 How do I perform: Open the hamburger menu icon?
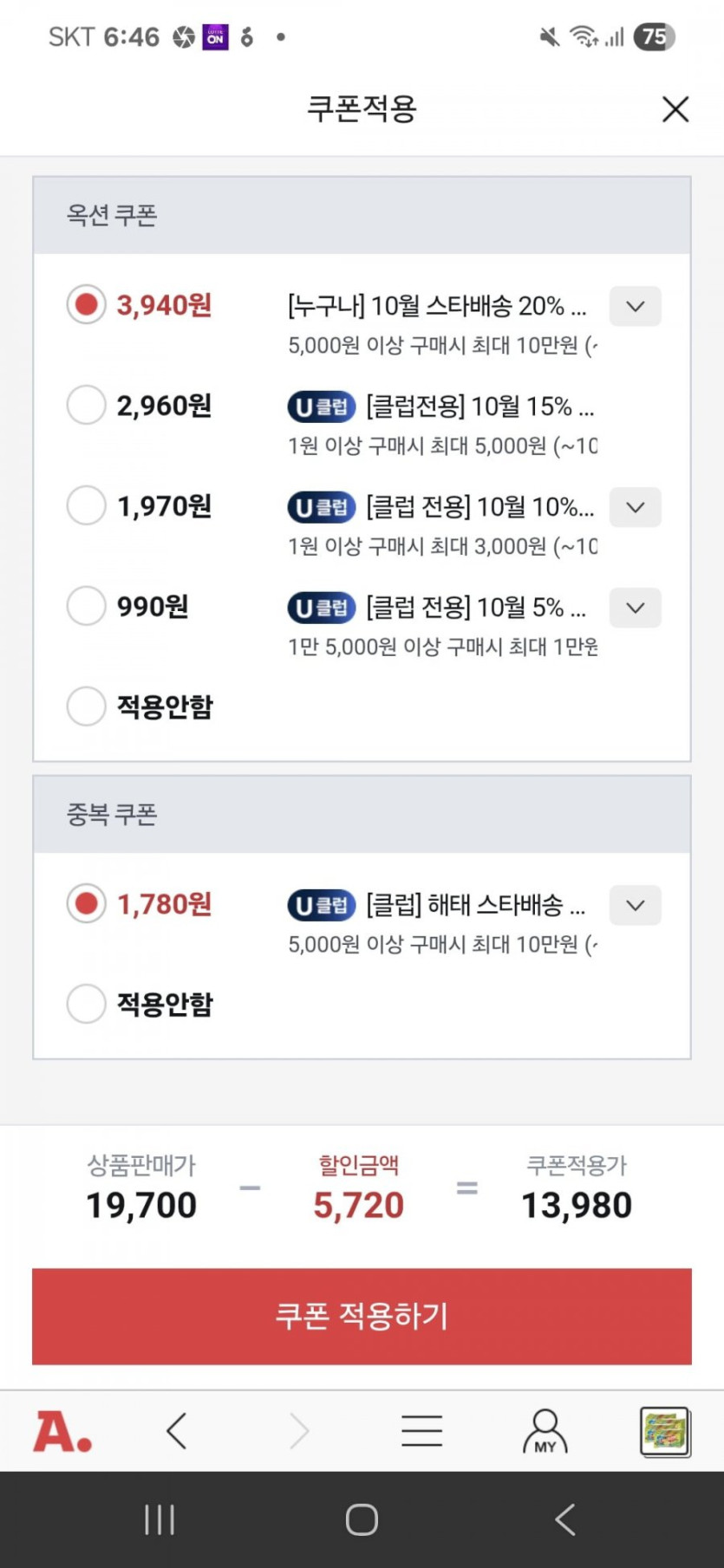pyautogui.click(x=422, y=1431)
